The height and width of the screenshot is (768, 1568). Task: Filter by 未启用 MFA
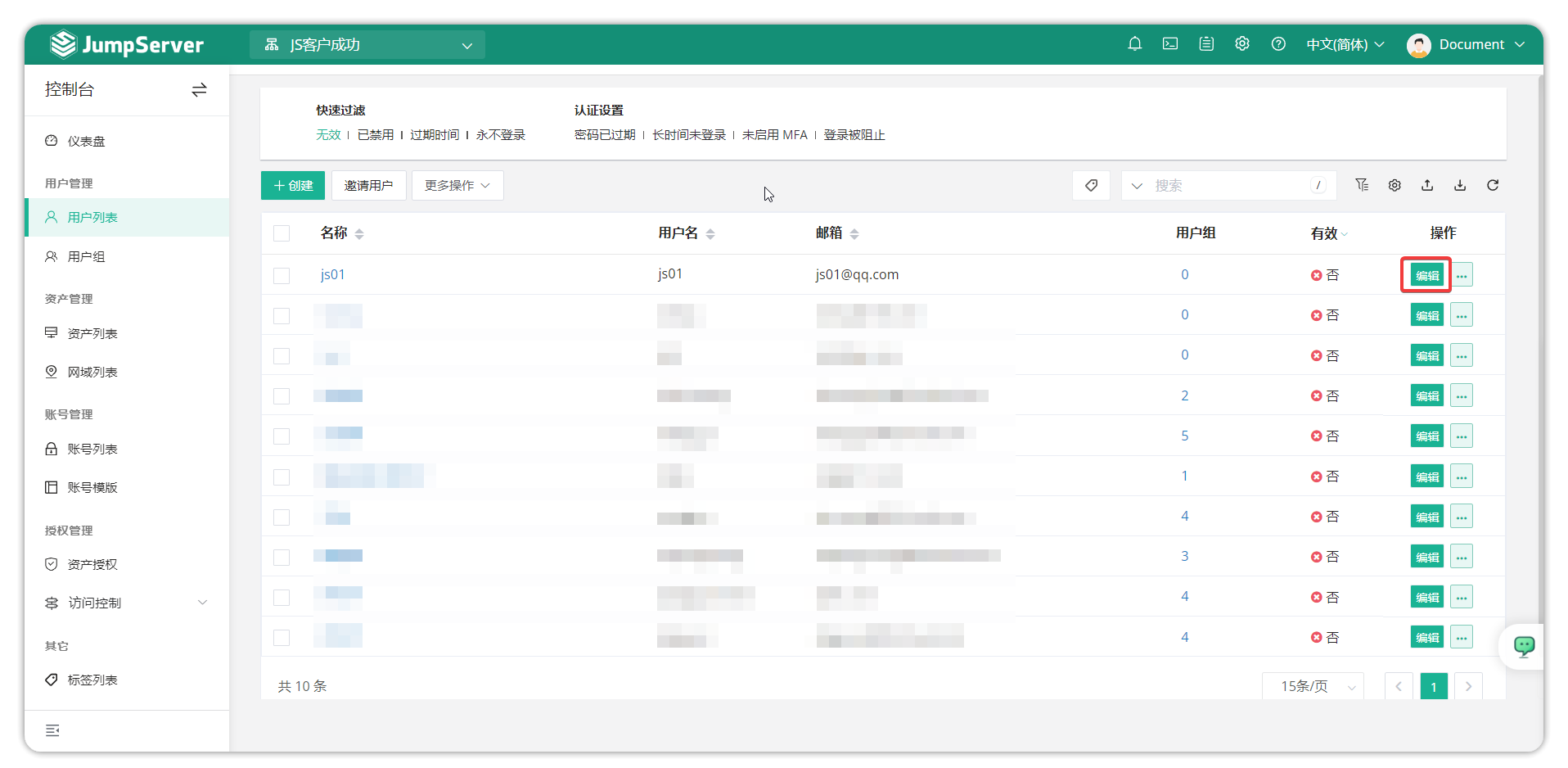click(774, 135)
